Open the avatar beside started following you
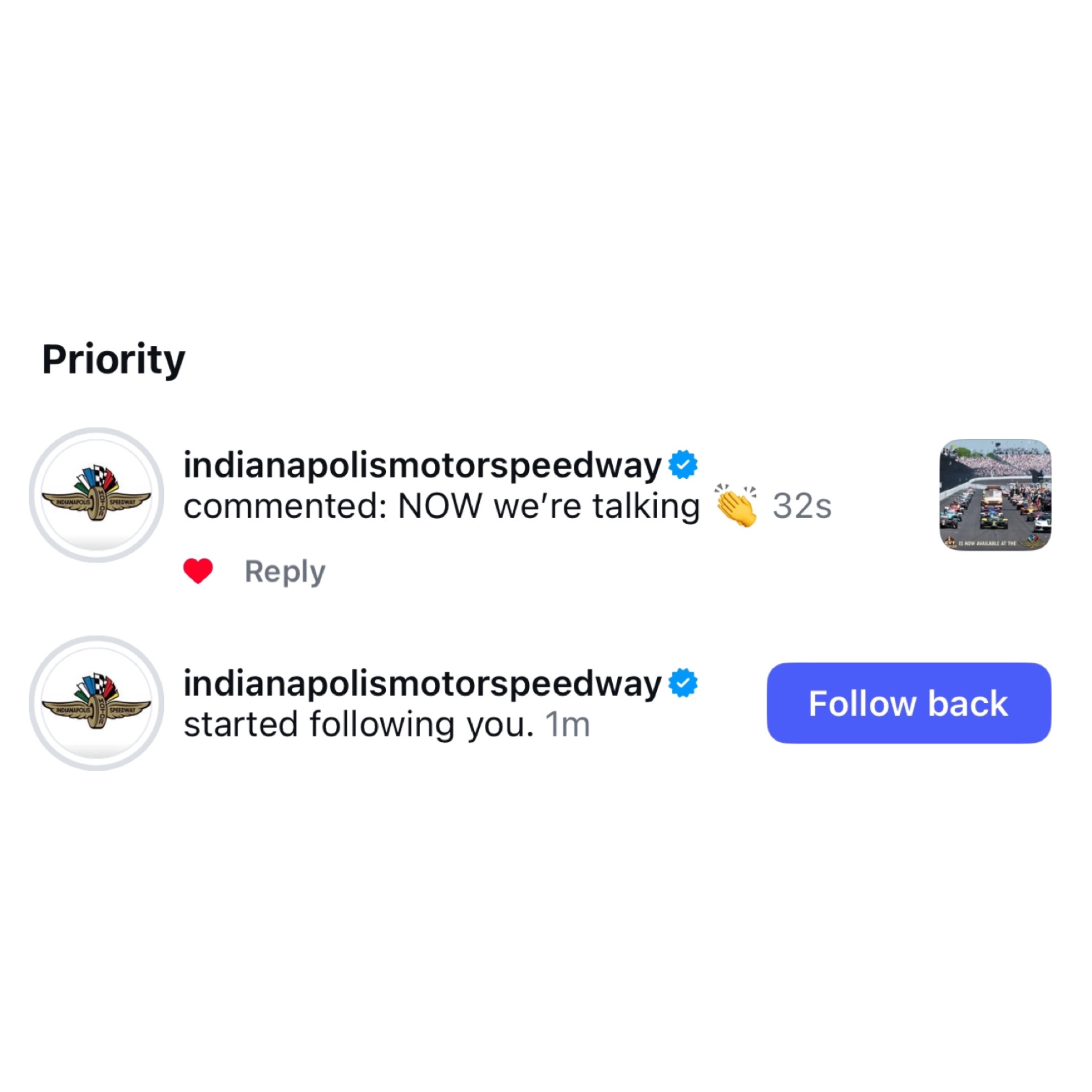 (97, 703)
